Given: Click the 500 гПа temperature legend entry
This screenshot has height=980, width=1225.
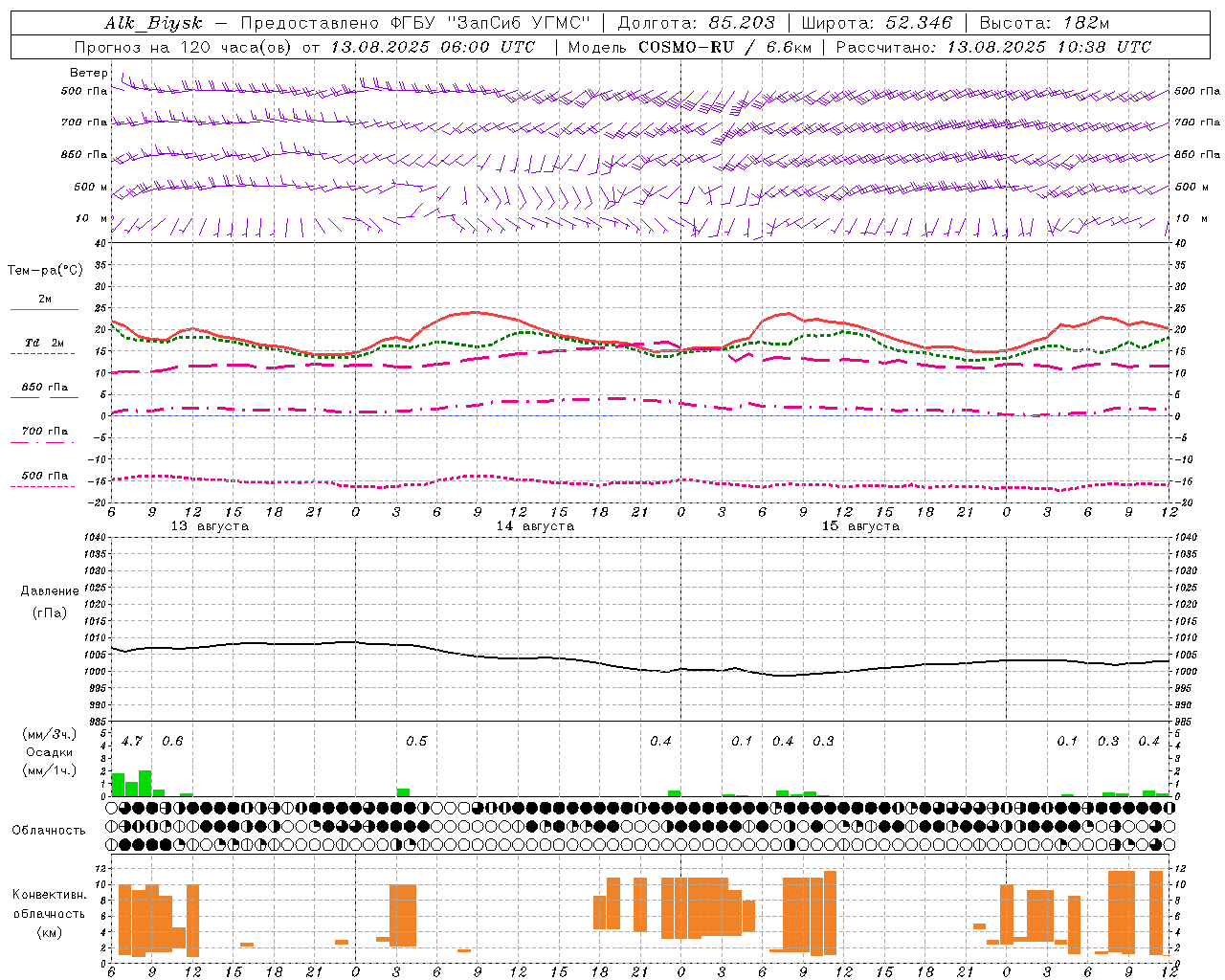Looking at the screenshot, I should [45, 476].
